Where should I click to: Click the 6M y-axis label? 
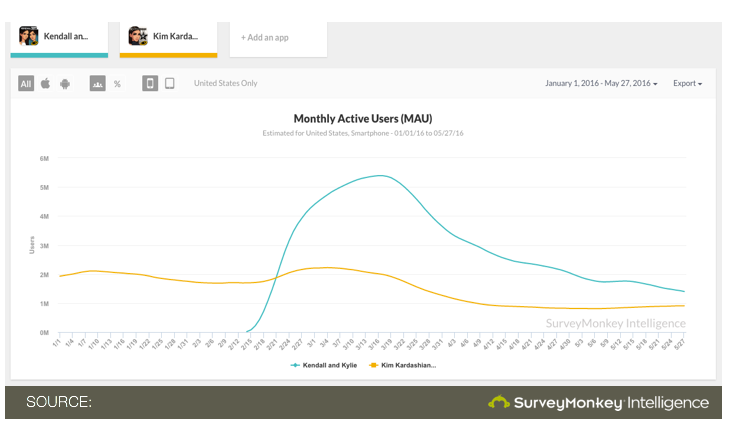pyautogui.click(x=44, y=159)
